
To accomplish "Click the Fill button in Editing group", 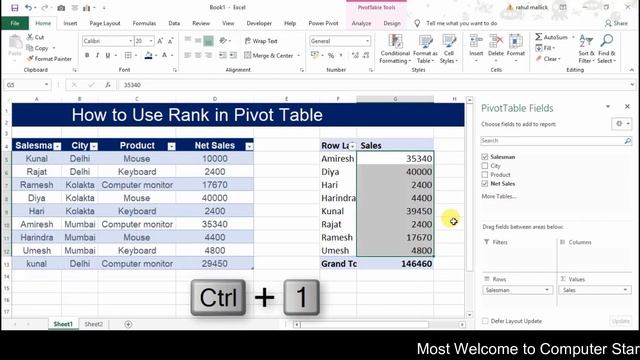I will 545,48.
